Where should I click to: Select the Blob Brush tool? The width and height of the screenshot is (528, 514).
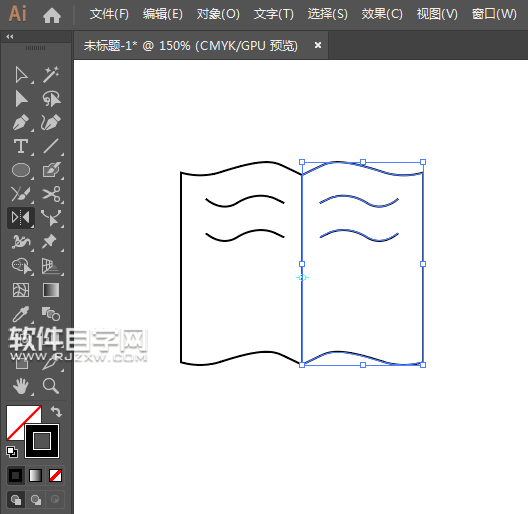(51, 170)
